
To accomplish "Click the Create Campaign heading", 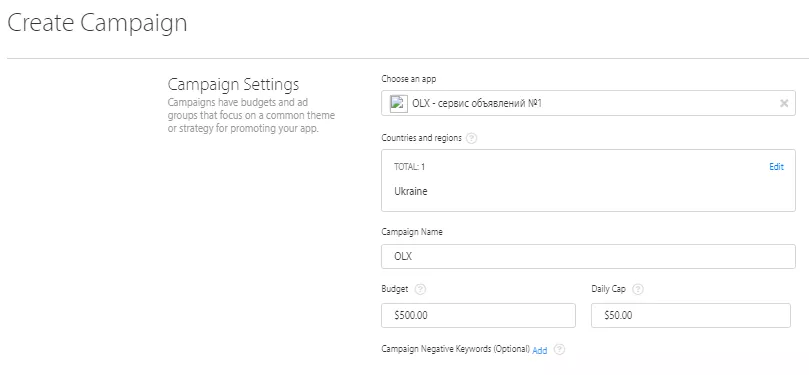I will pos(97,24).
